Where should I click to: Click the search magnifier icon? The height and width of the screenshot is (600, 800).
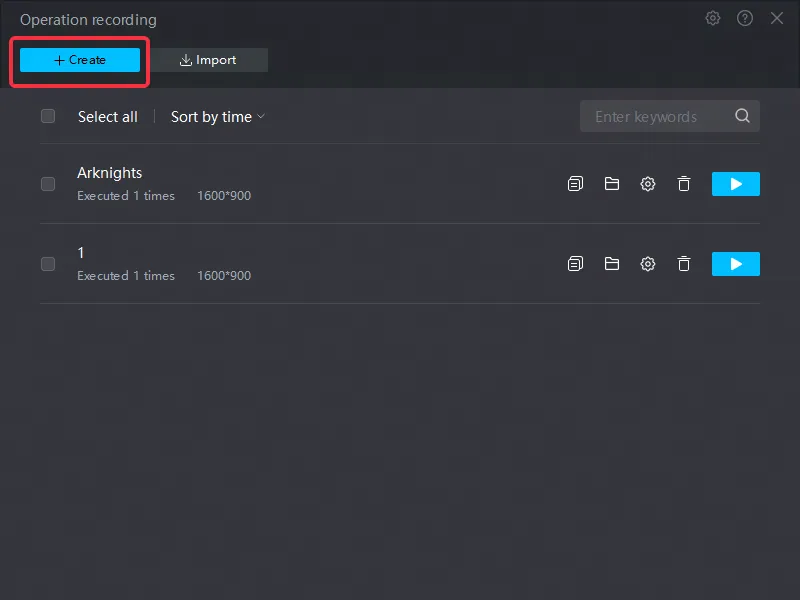click(x=742, y=116)
